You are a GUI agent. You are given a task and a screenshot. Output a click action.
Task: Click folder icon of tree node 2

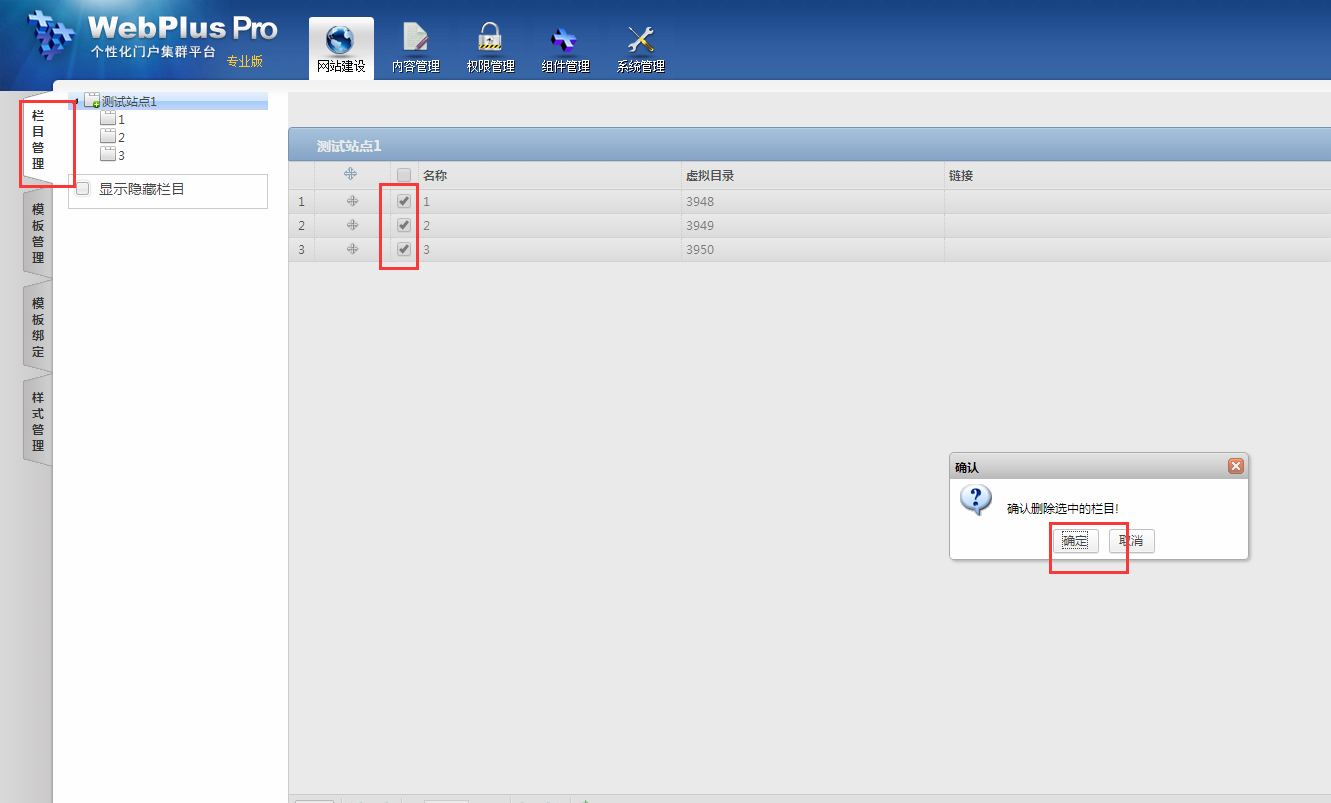pyautogui.click(x=108, y=137)
